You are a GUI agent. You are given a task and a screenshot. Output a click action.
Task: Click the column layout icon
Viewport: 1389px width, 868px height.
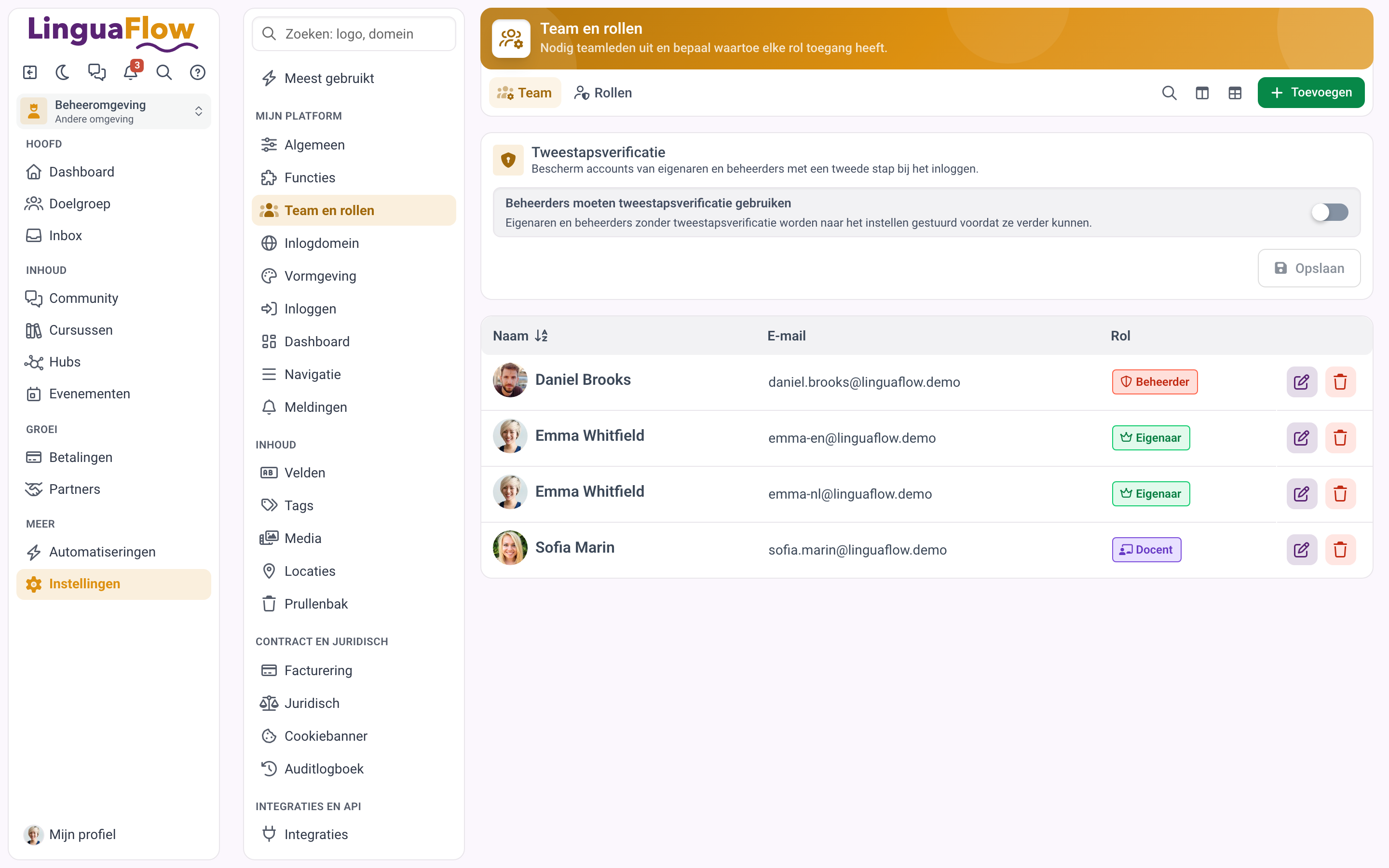coord(1202,93)
